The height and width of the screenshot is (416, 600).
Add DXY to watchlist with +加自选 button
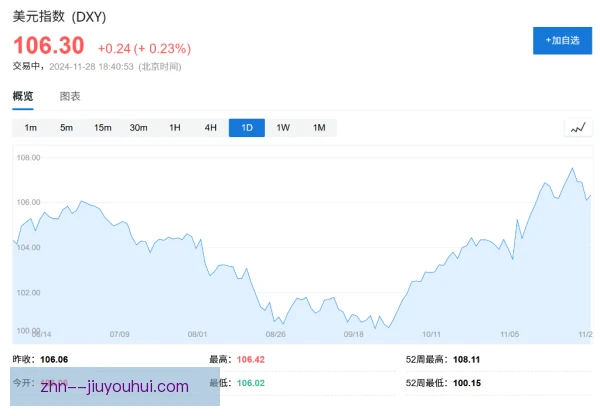point(562,41)
